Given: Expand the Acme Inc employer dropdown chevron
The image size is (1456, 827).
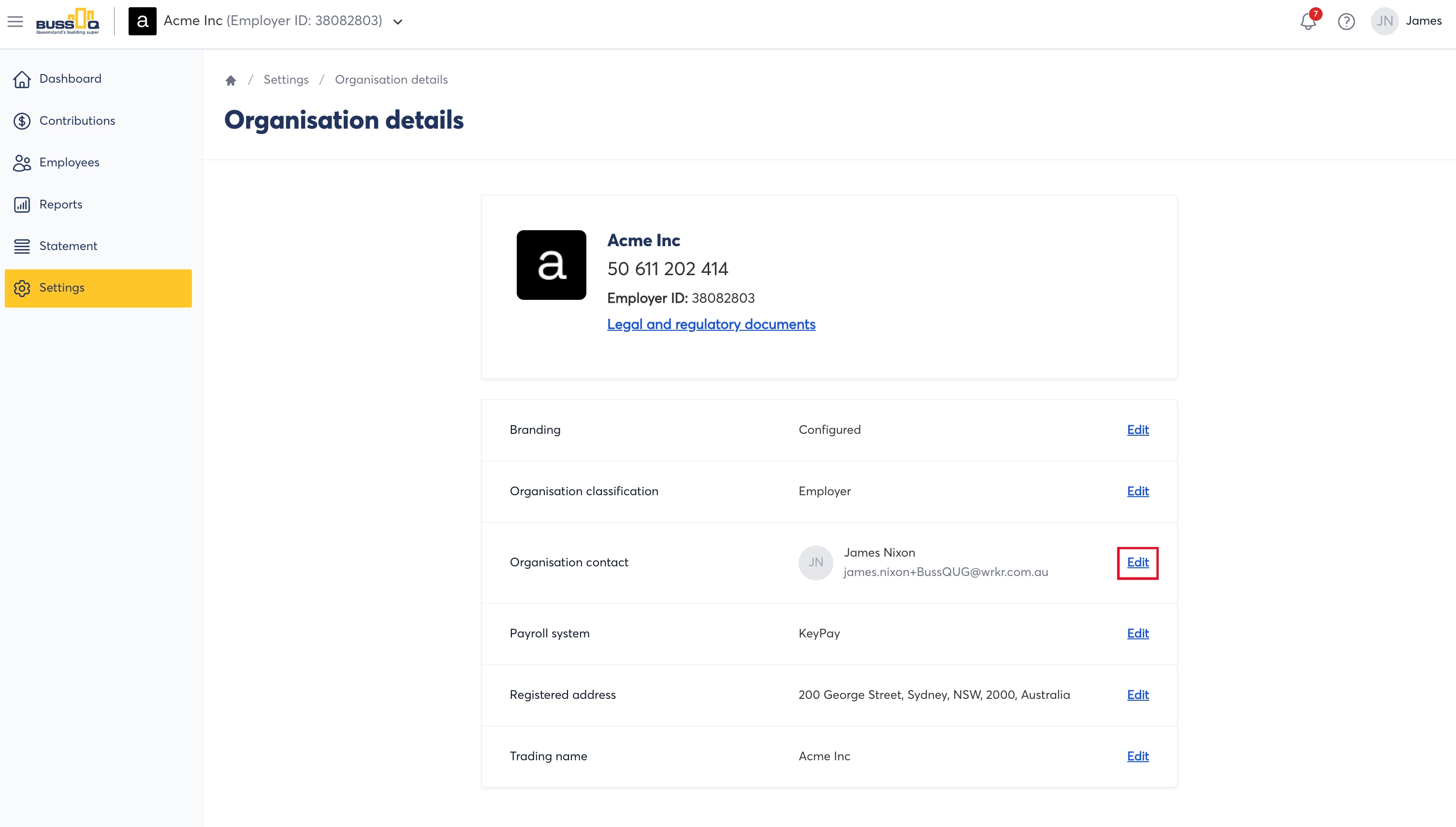Looking at the screenshot, I should pyautogui.click(x=398, y=22).
